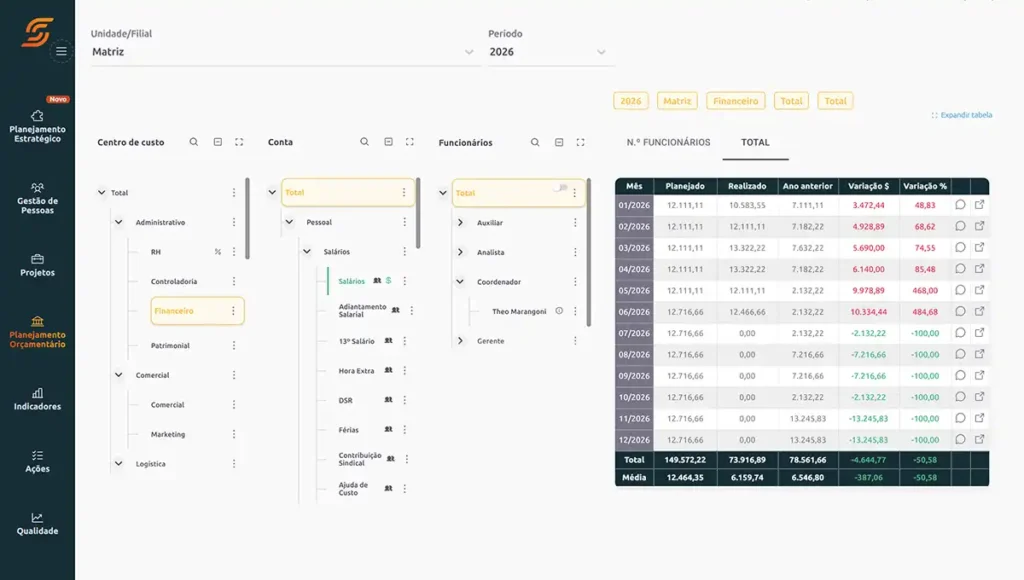Search in the Funcionários panel
The height and width of the screenshot is (580, 1024).
[535, 142]
